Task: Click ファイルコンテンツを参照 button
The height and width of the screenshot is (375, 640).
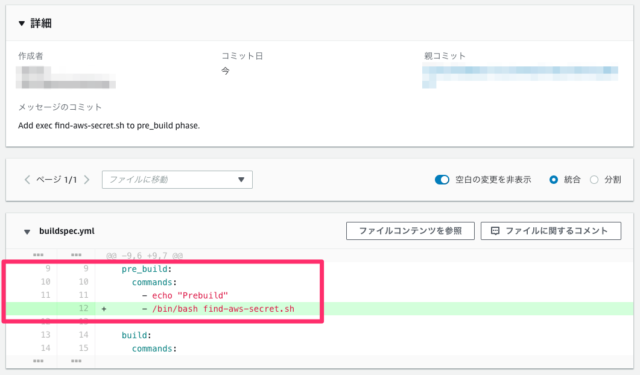Action: 410,231
